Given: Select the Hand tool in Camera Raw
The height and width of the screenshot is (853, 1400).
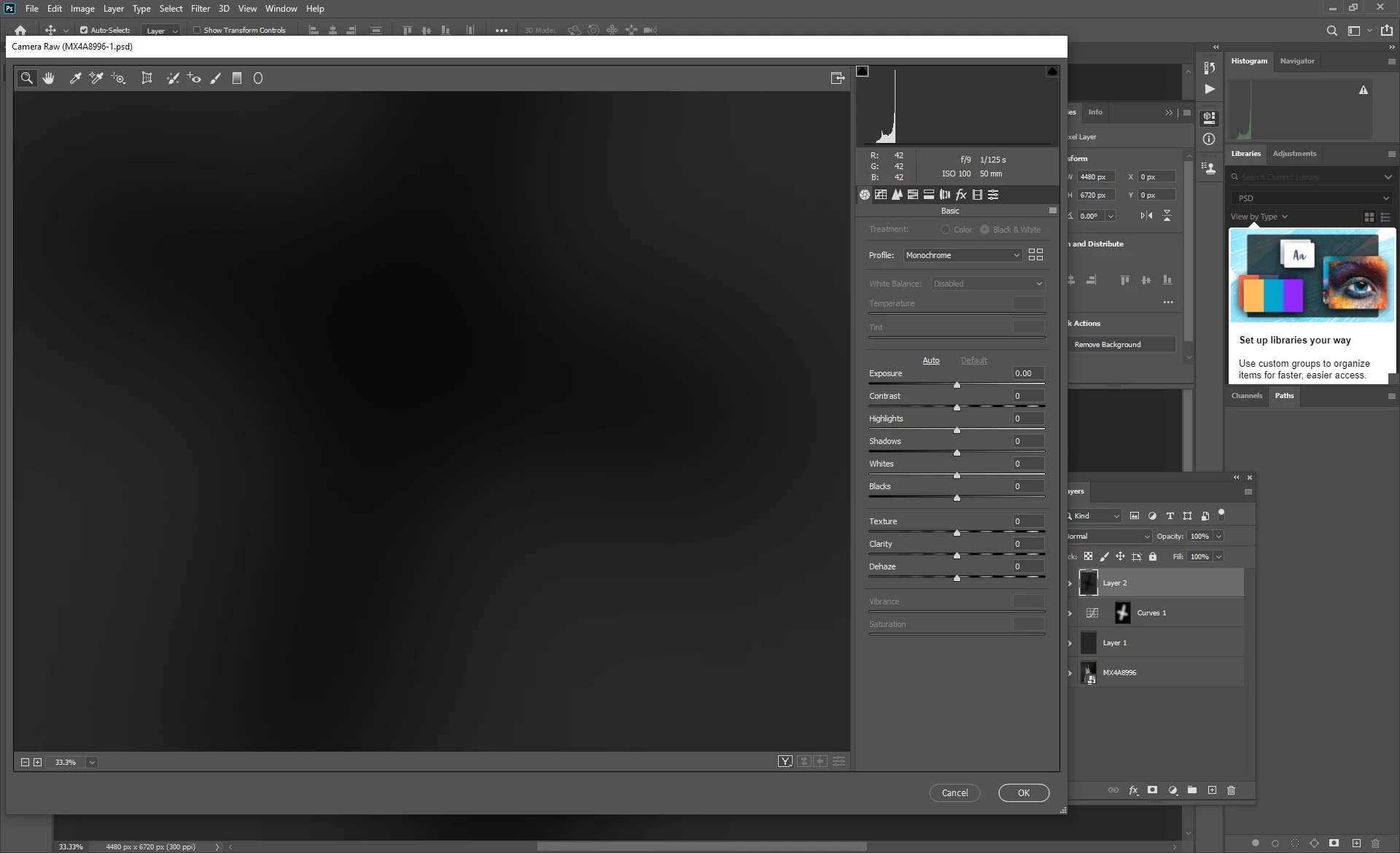Looking at the screenshot, I should tap(49, 78).
